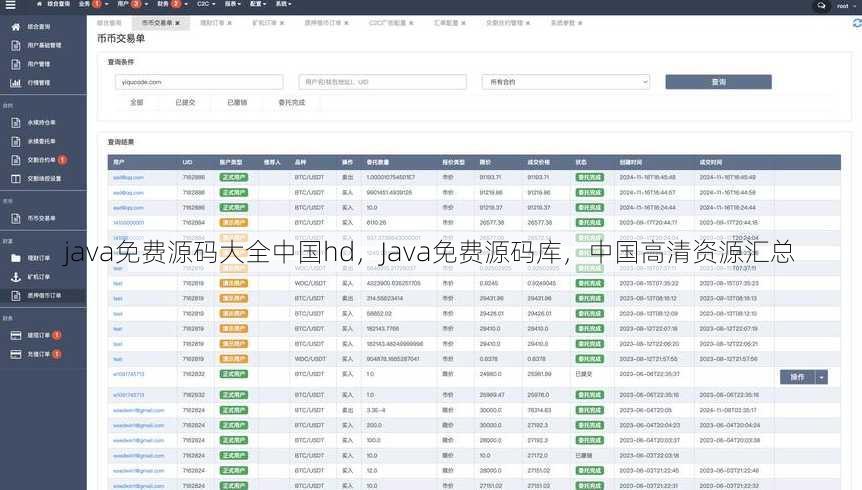Click the card icon for 充值订单
Screen dimensions: 862x490
16,354
